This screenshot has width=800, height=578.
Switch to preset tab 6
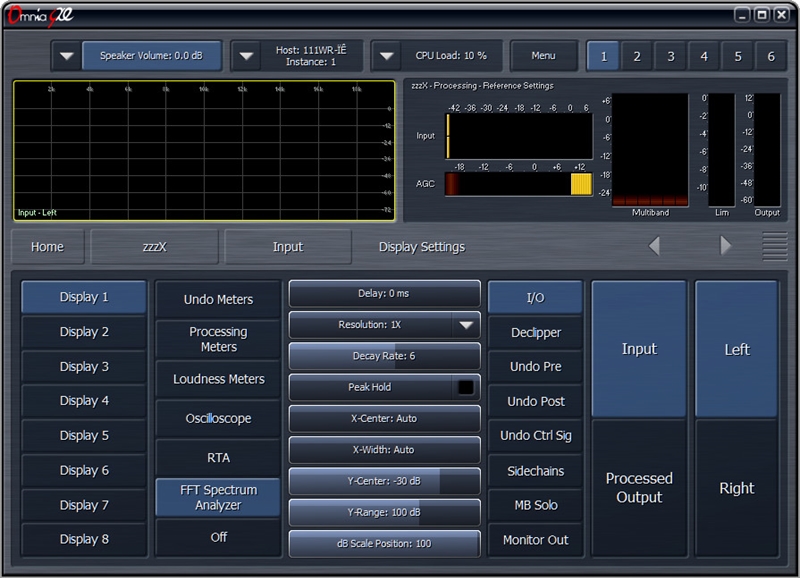tap(771, 56)
